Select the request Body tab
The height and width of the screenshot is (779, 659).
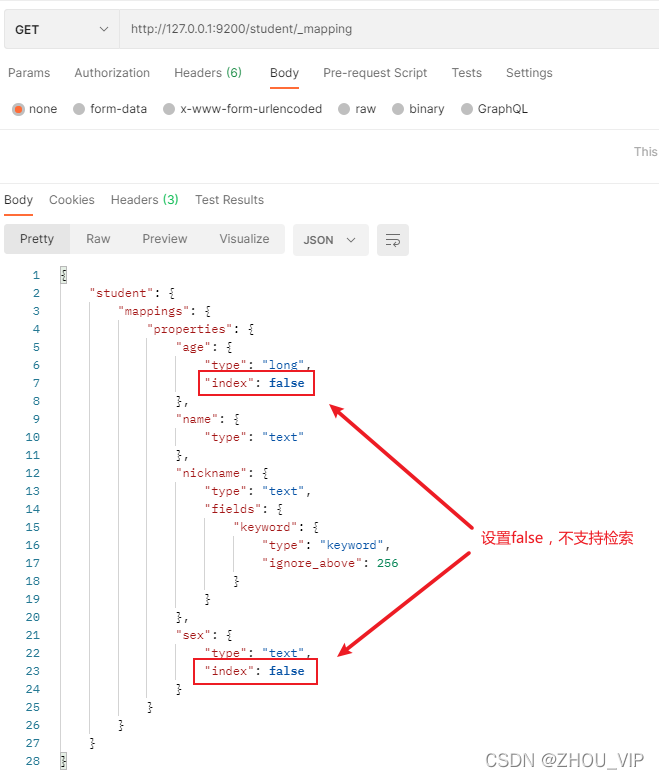284,73
